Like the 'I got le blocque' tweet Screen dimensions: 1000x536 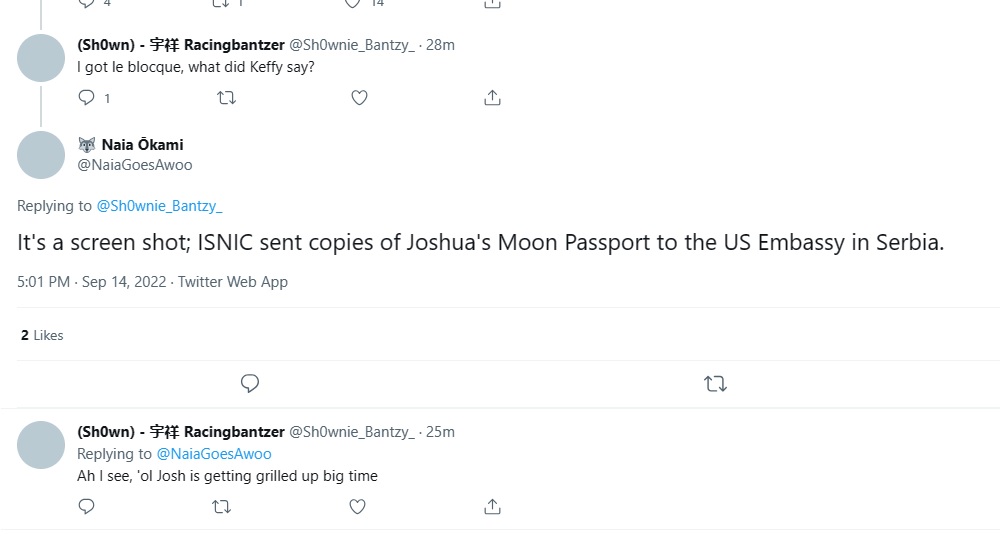tap(359, 98)
